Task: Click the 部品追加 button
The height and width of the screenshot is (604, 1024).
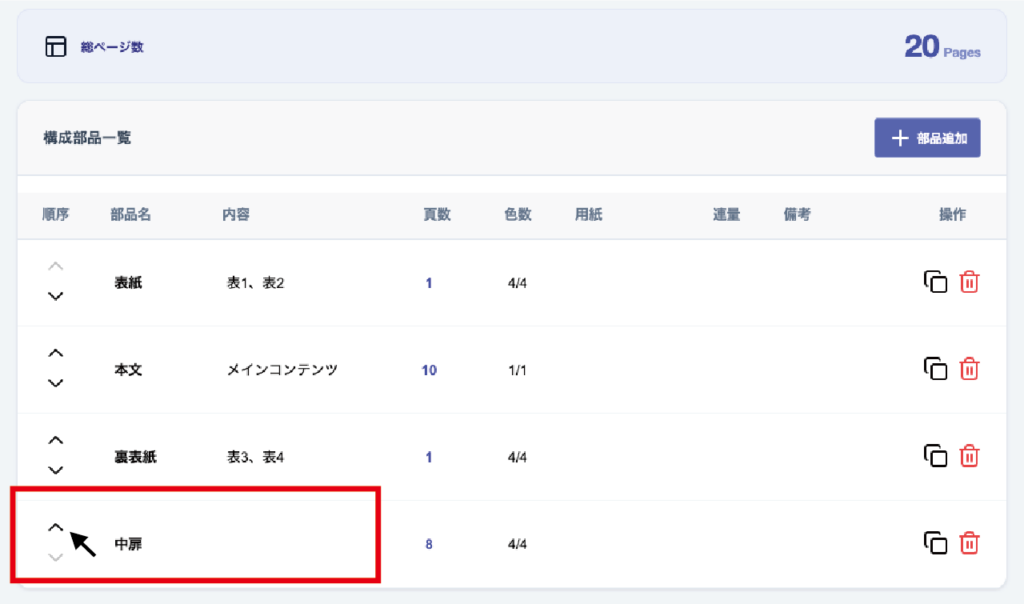Action: [927, 138]
